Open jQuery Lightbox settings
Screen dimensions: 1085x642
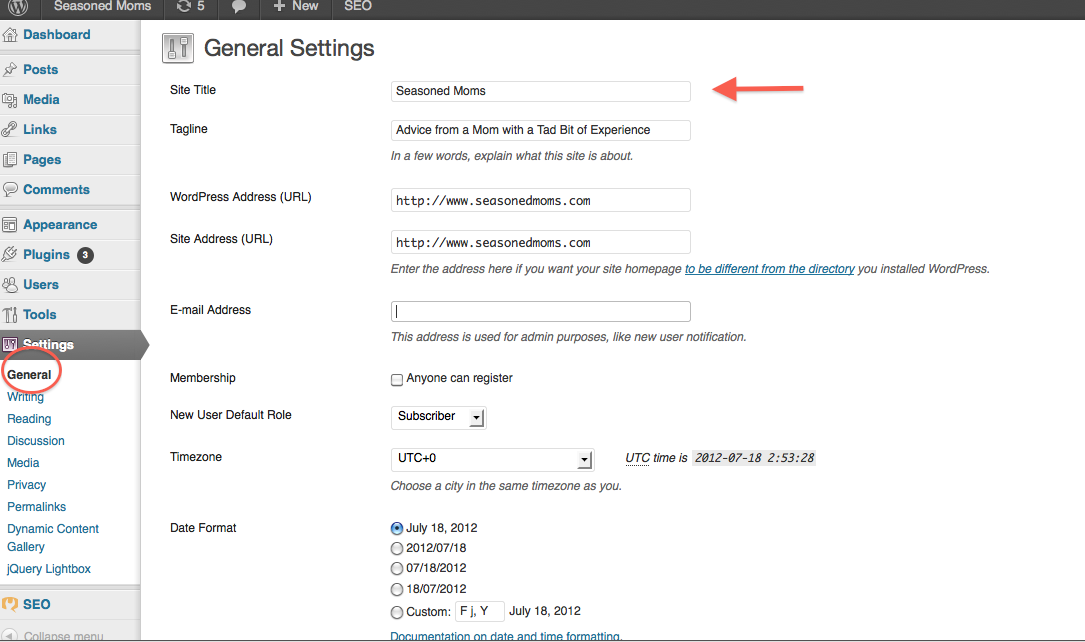(48, 569)
